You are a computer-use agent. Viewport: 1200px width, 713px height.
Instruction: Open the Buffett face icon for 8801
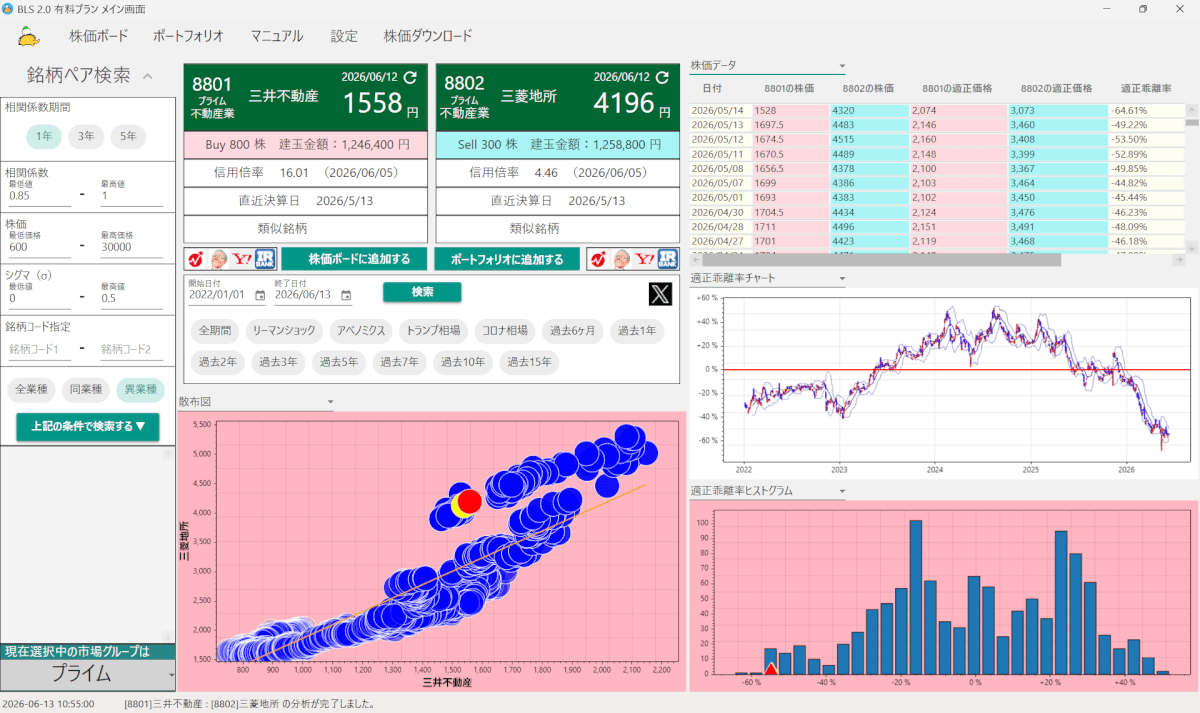[x=219, y=259]
